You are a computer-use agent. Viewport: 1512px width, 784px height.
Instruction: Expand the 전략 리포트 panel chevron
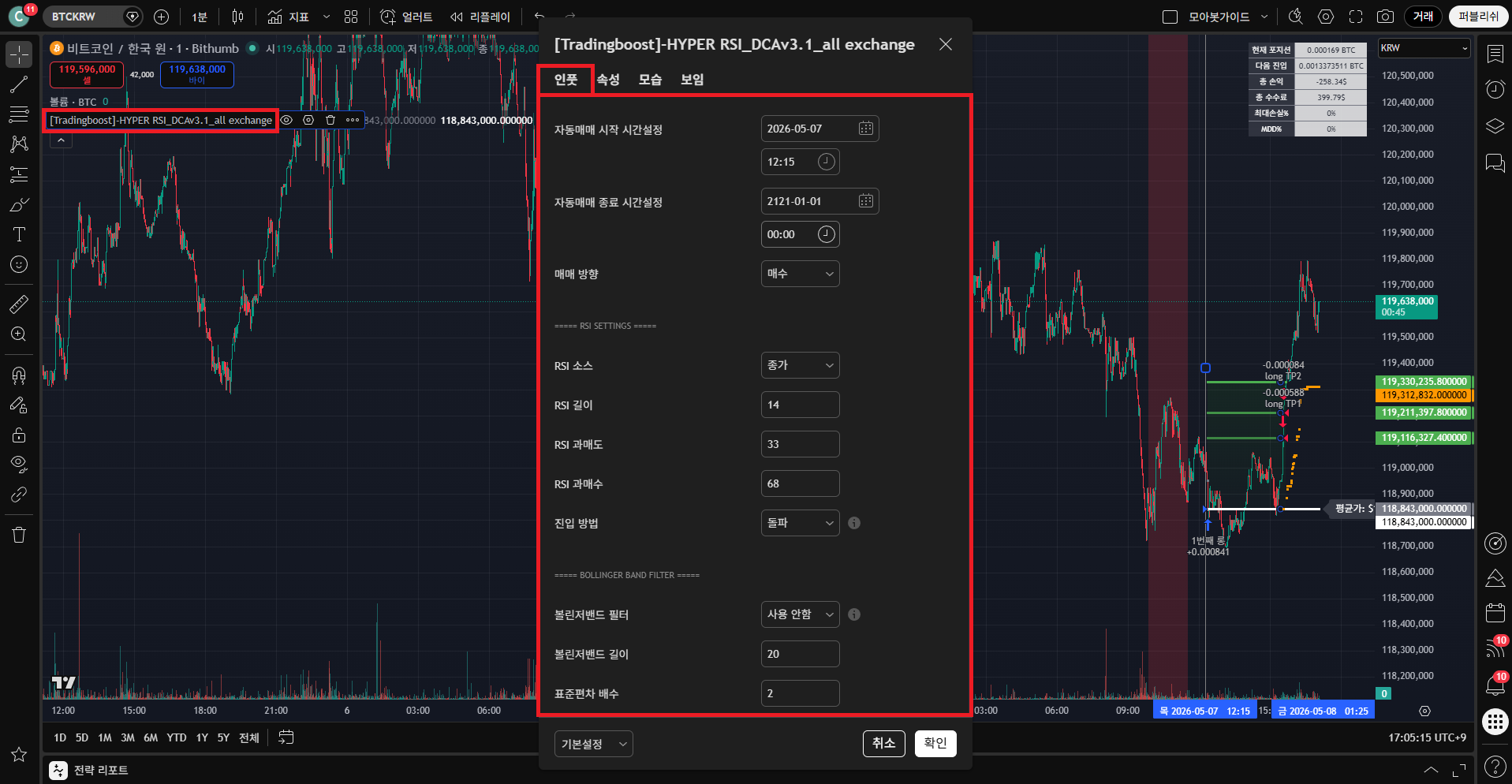[1430, 770]
